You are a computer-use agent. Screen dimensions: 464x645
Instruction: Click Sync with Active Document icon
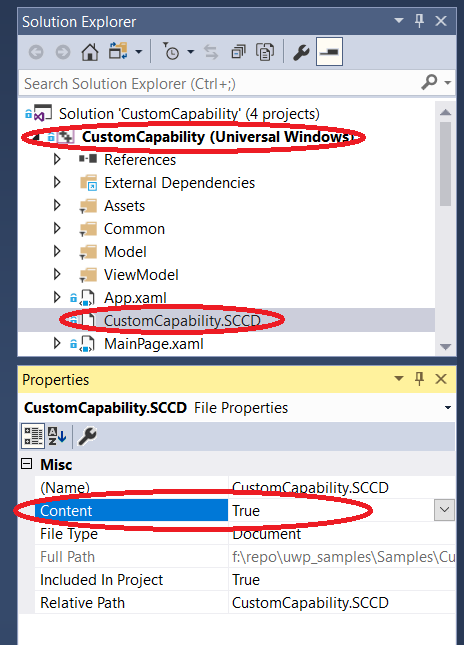point(211,52)
